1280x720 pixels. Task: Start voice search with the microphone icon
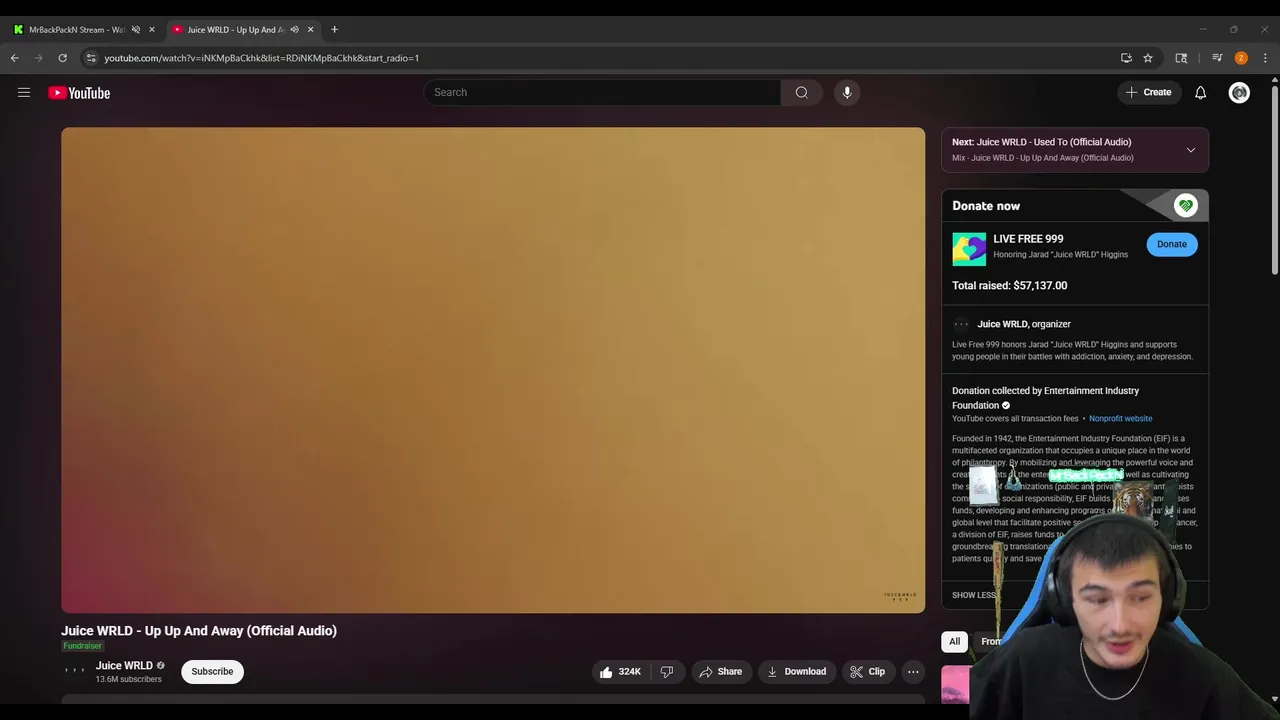pyautogui.click(x=846, y=92)
